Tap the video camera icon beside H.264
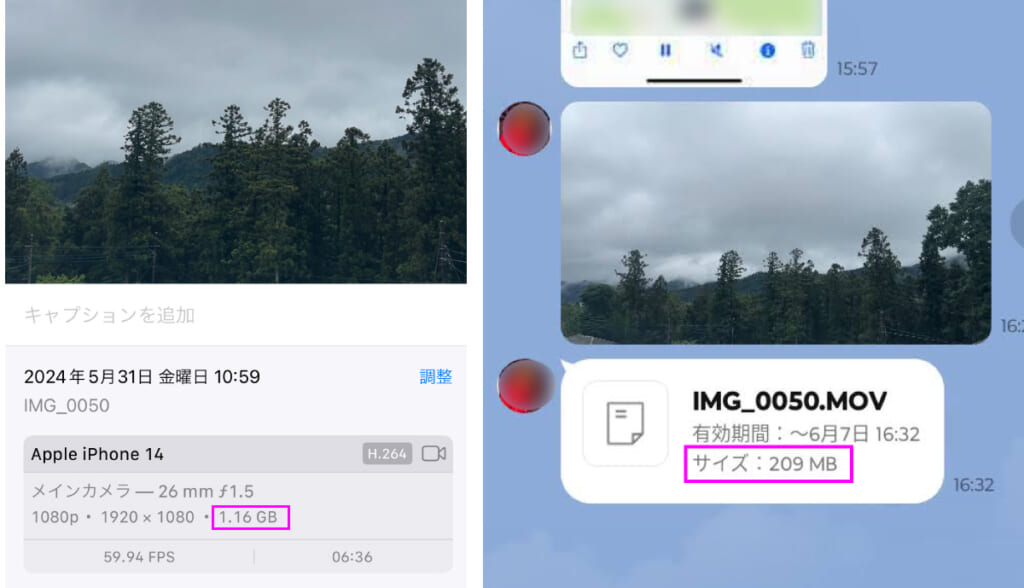This screenshot has width=1024, height=588. click(434, 453)
